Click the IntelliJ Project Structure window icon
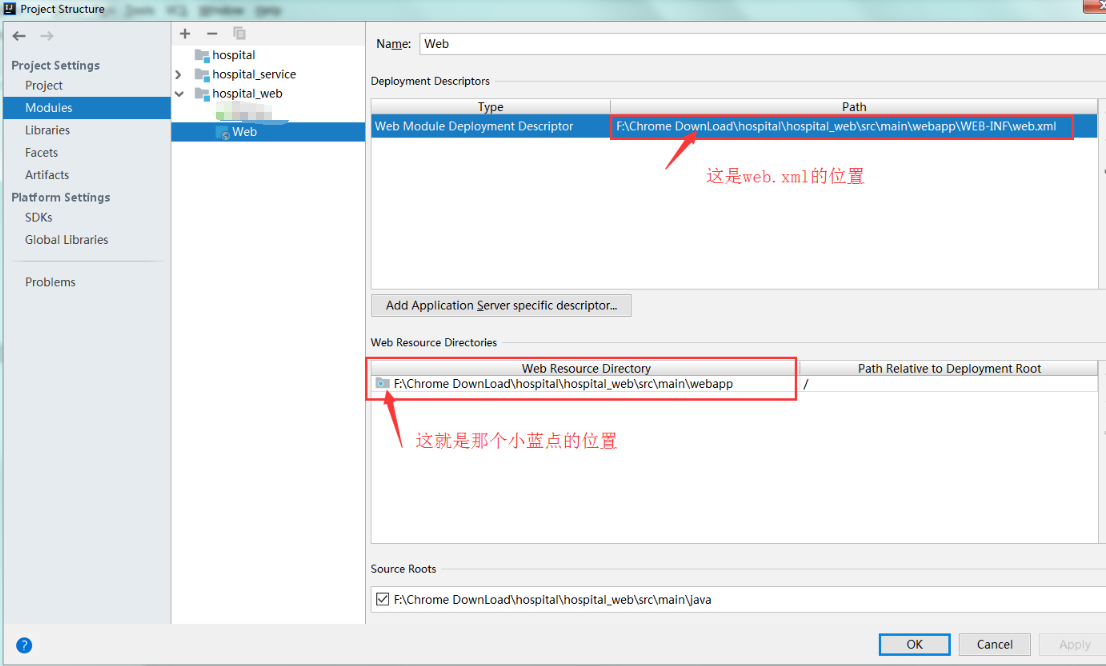The width and height of the screenshot is (1106, 666). (x=10, y=8)
